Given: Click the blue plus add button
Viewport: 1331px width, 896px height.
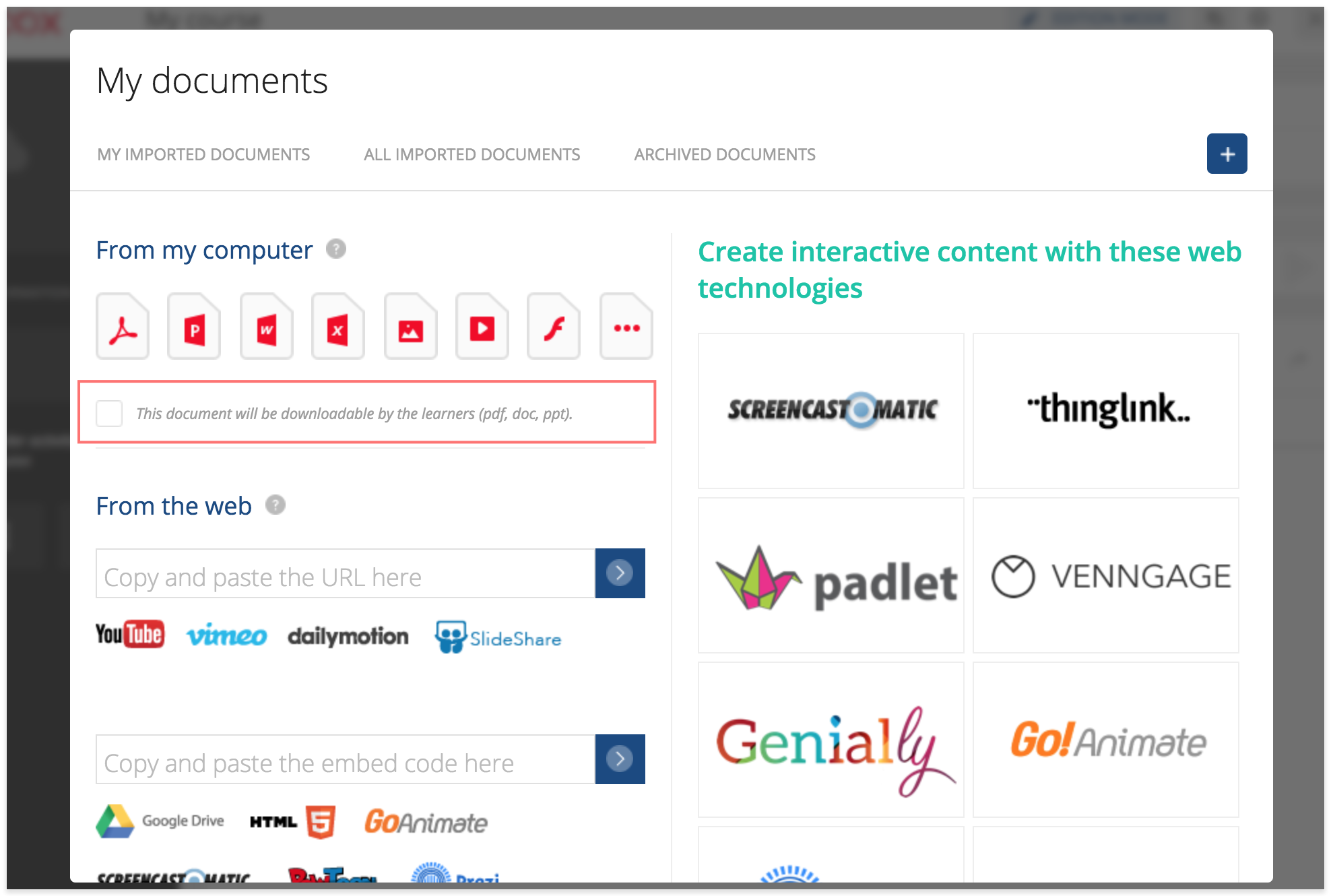Looking at the screenshot, I should pos(1227,154).
